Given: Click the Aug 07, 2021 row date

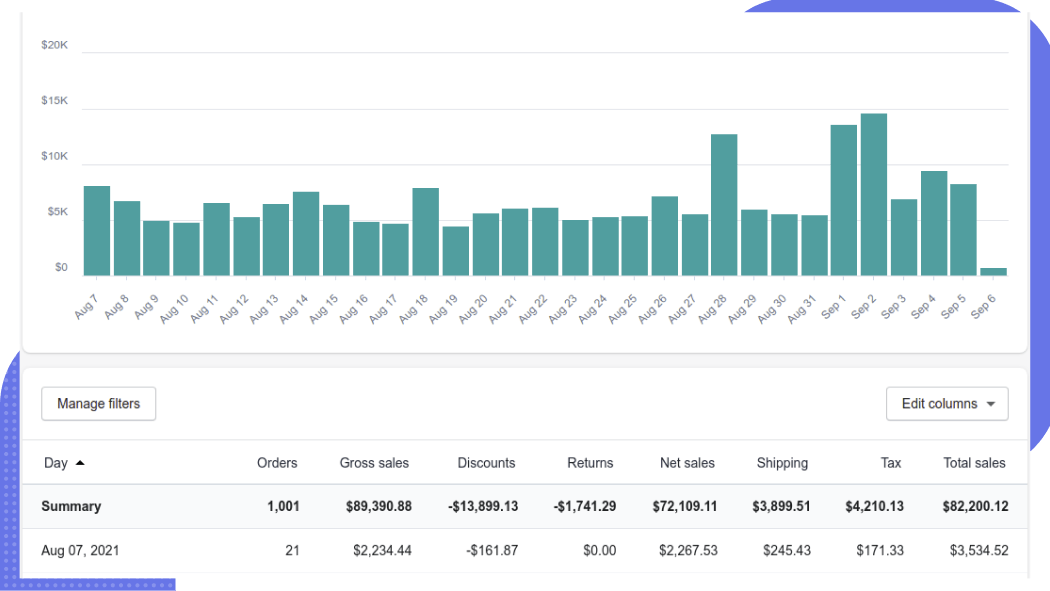Looking at the screenshot, I should (x=80, y=550).
